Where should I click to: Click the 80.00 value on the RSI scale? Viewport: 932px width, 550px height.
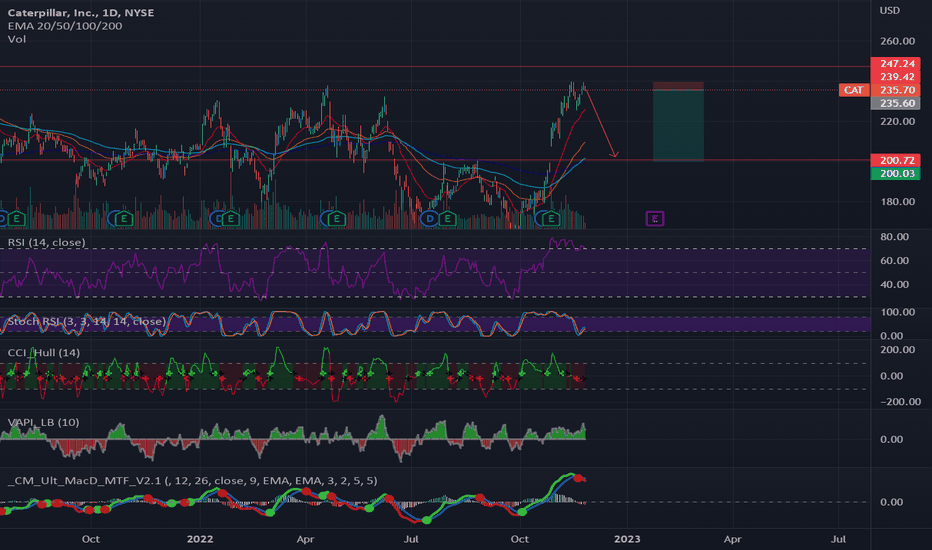pos(895,237)
